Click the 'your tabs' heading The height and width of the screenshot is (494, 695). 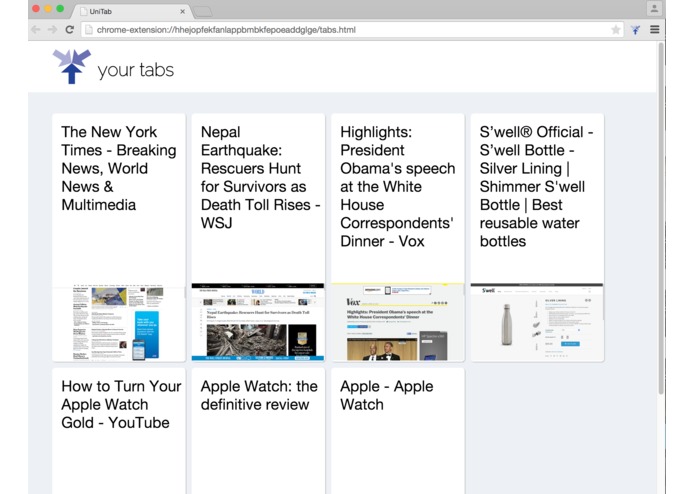[136, 70]
